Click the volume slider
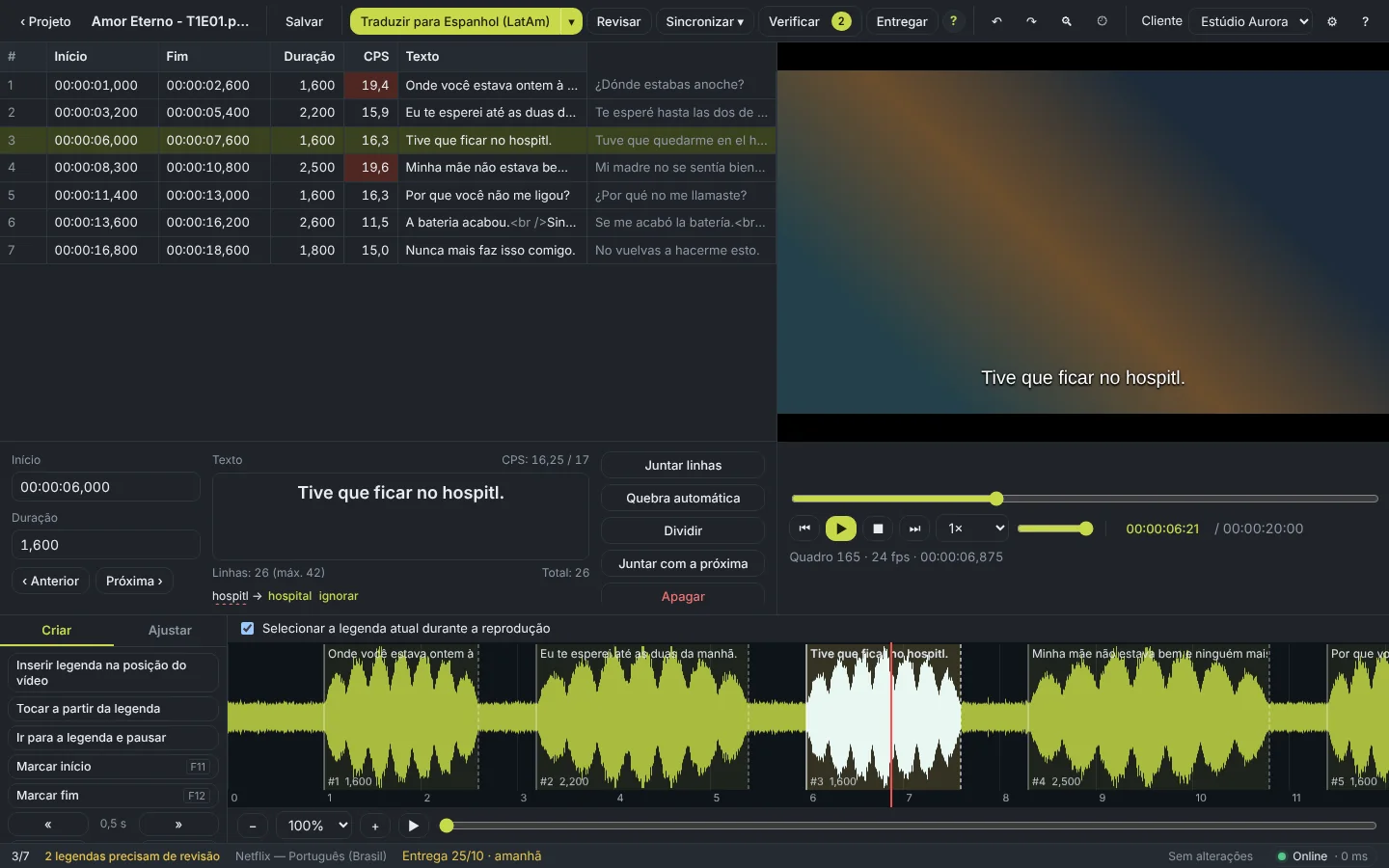The image size is (1389, 868). 1053,529
